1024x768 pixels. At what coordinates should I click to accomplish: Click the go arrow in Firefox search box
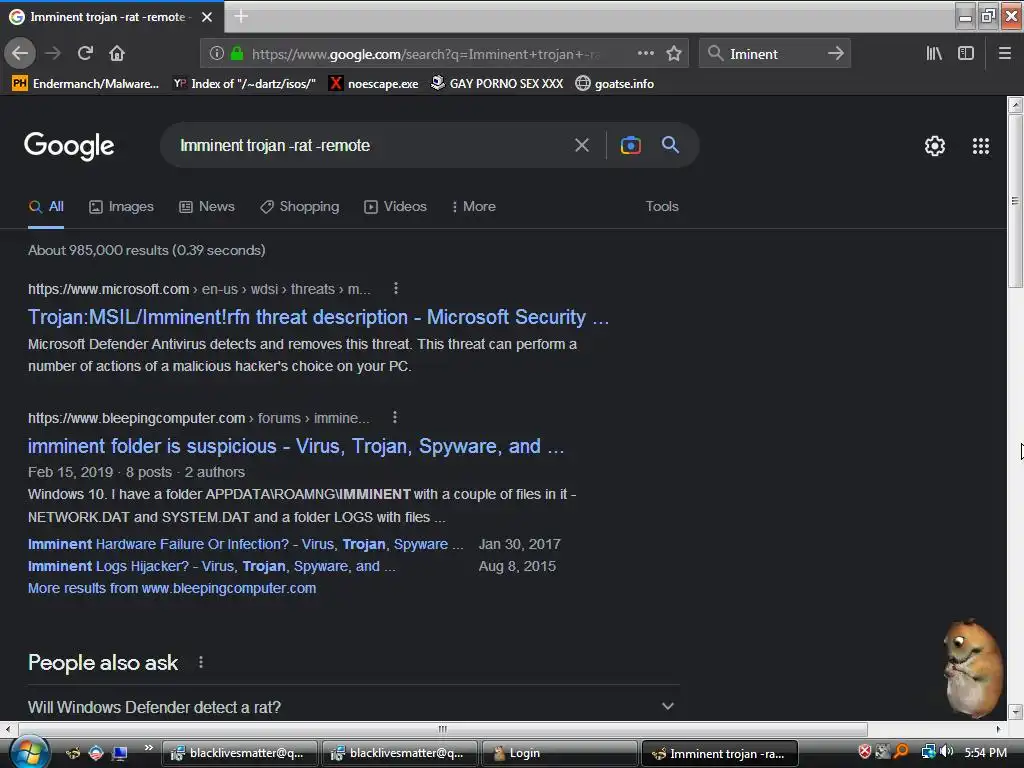tap(836, 54)
